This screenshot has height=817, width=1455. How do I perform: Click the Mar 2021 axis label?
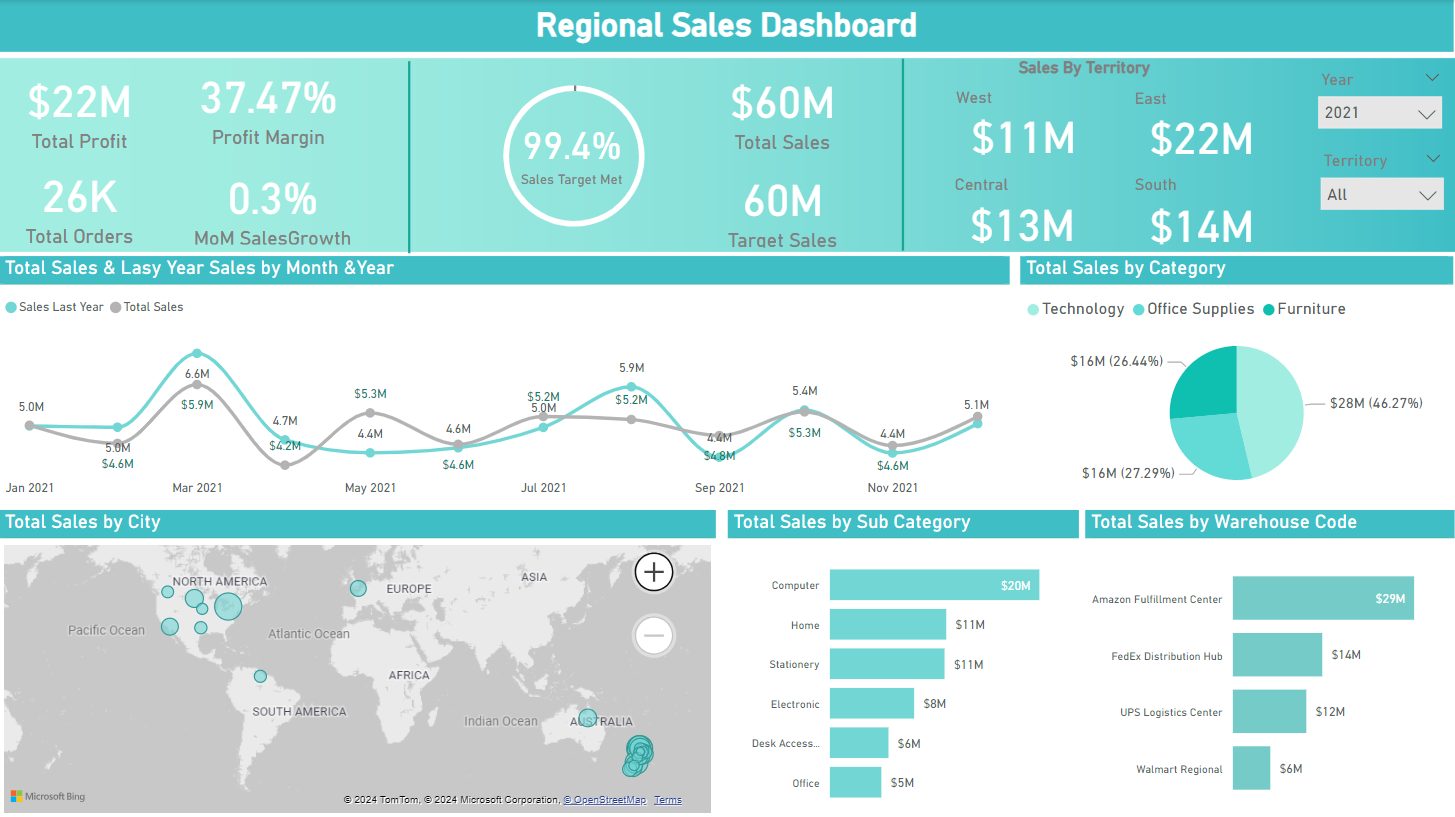click(197, 488)
